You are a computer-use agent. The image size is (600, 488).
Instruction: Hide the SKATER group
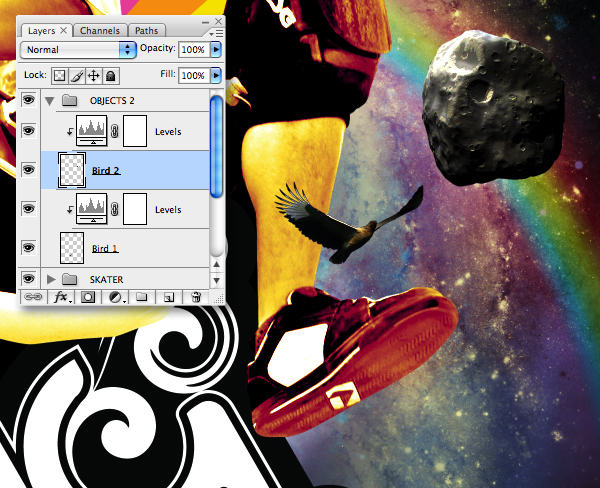[x=29, y=278]
